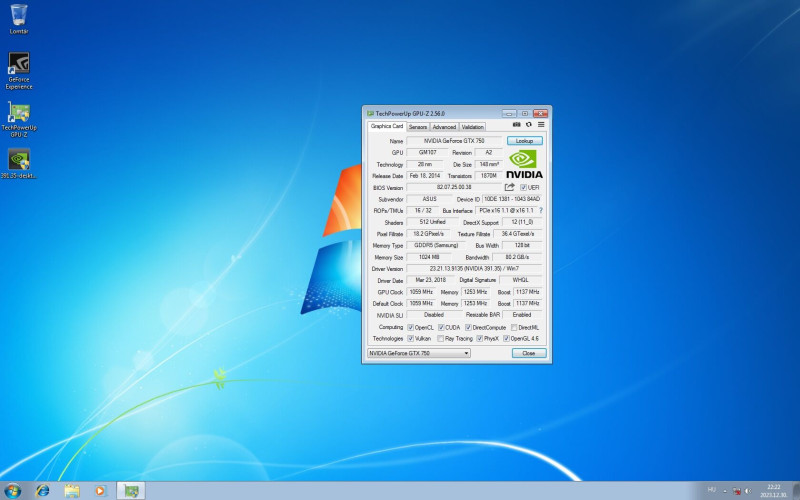This screenshot has width=800, height=500.
Task: Open Windows Explorer folder on taskbar
Action: (72, 491)
